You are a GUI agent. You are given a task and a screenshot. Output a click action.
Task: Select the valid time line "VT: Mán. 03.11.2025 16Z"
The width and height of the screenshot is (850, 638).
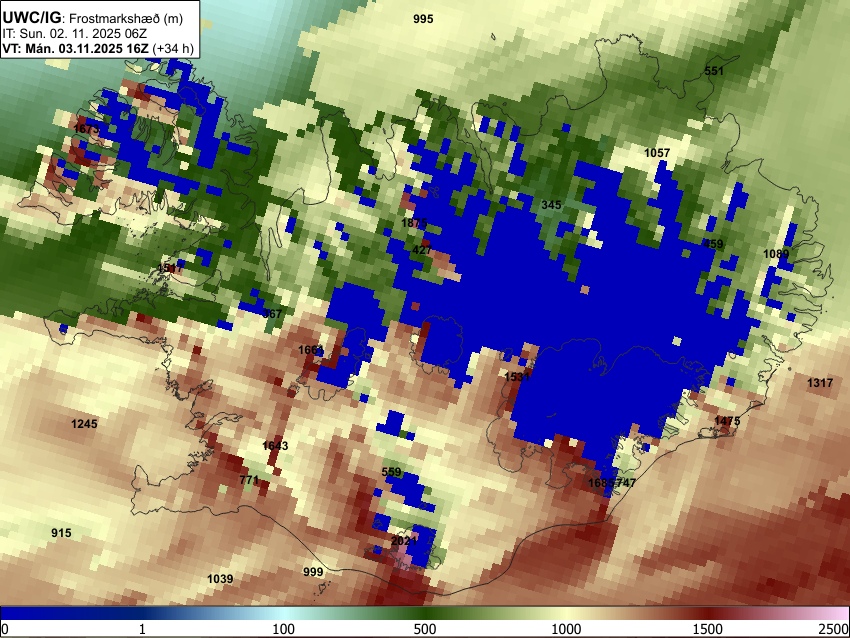[x=75, y=48]
